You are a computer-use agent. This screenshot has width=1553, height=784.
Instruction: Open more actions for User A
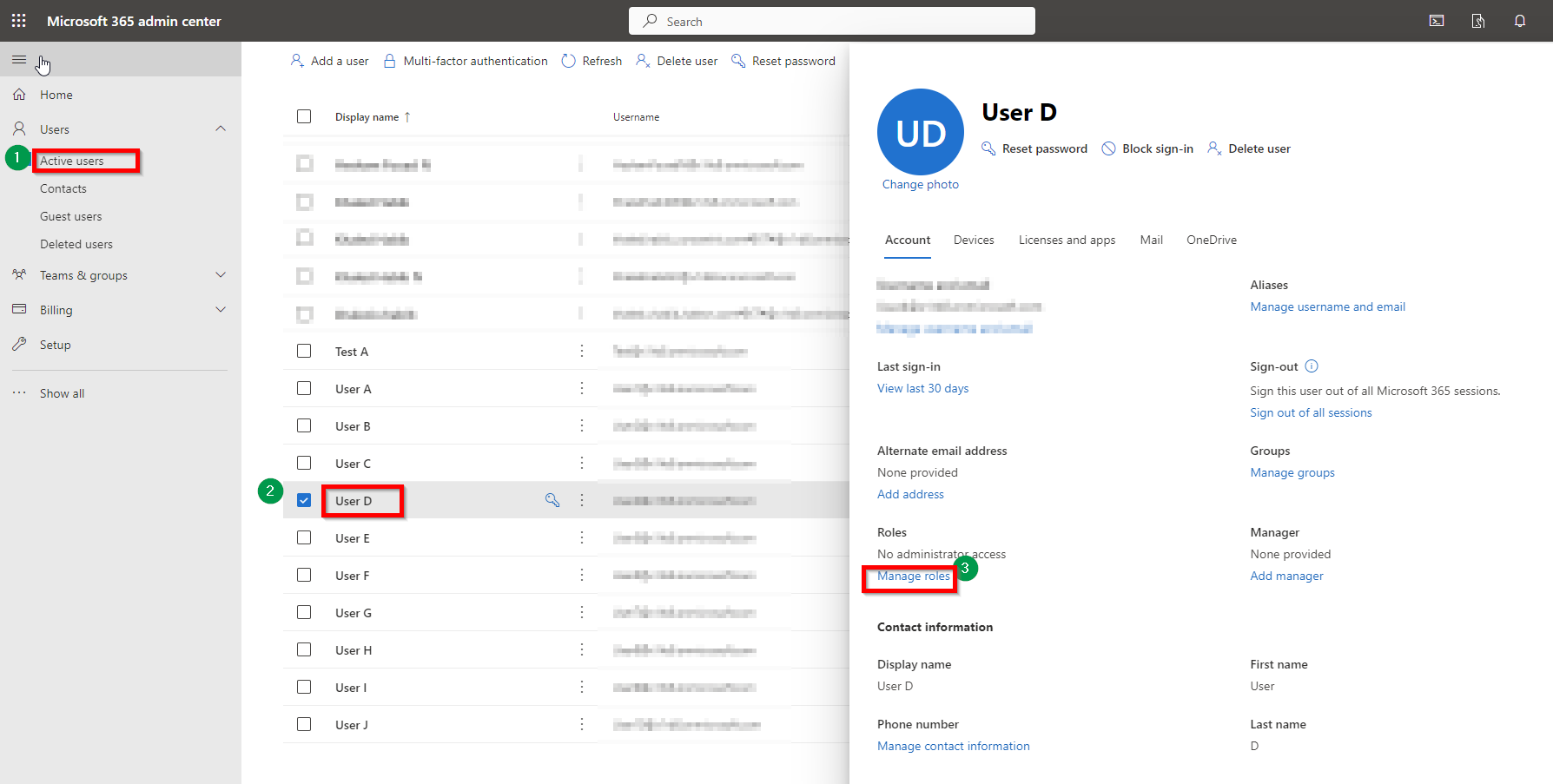tap(582, 388)
